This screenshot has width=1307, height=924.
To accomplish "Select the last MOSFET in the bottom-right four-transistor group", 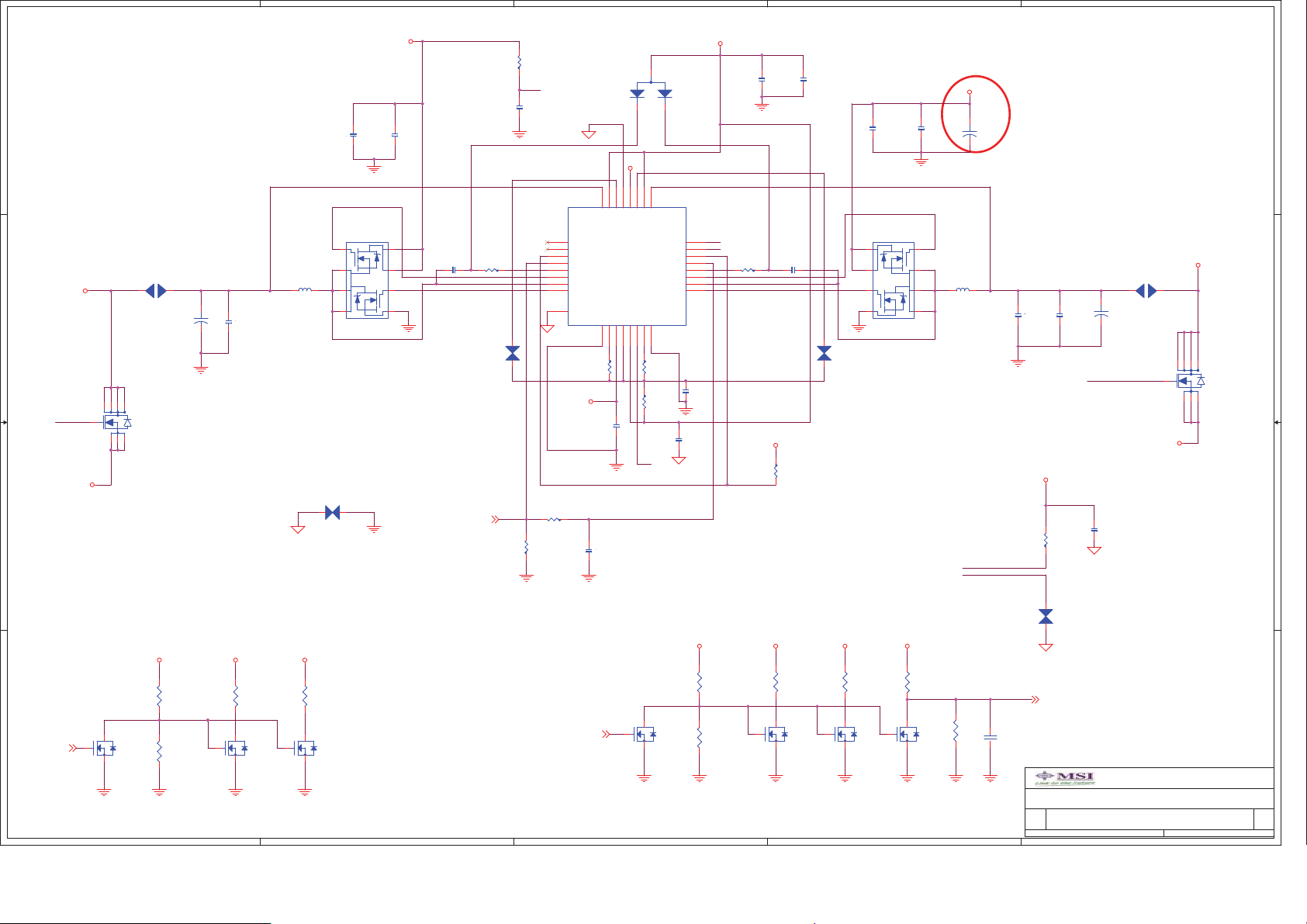I will tap(908, 733).
